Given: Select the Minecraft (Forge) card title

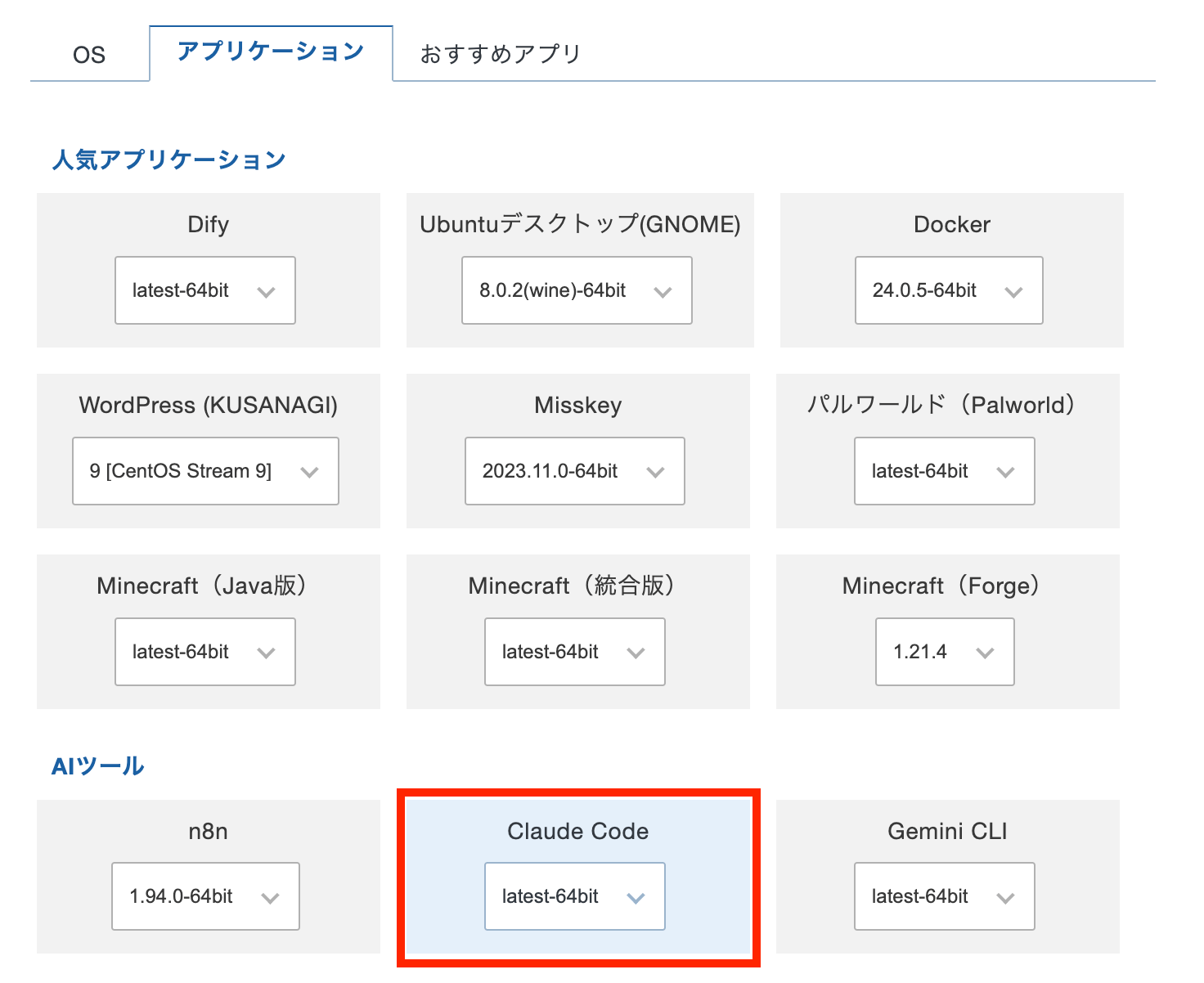Looking at the screenshot, I should [941, 586].
